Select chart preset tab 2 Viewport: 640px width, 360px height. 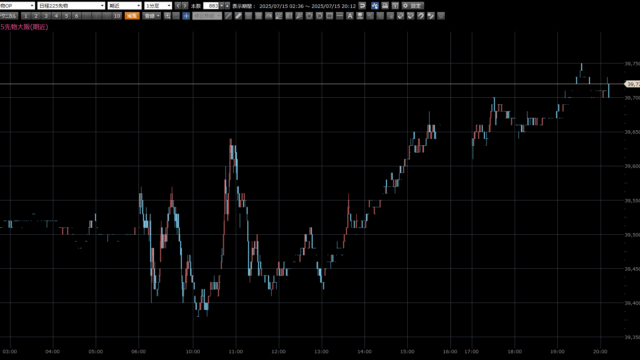(x=36, y=16)
